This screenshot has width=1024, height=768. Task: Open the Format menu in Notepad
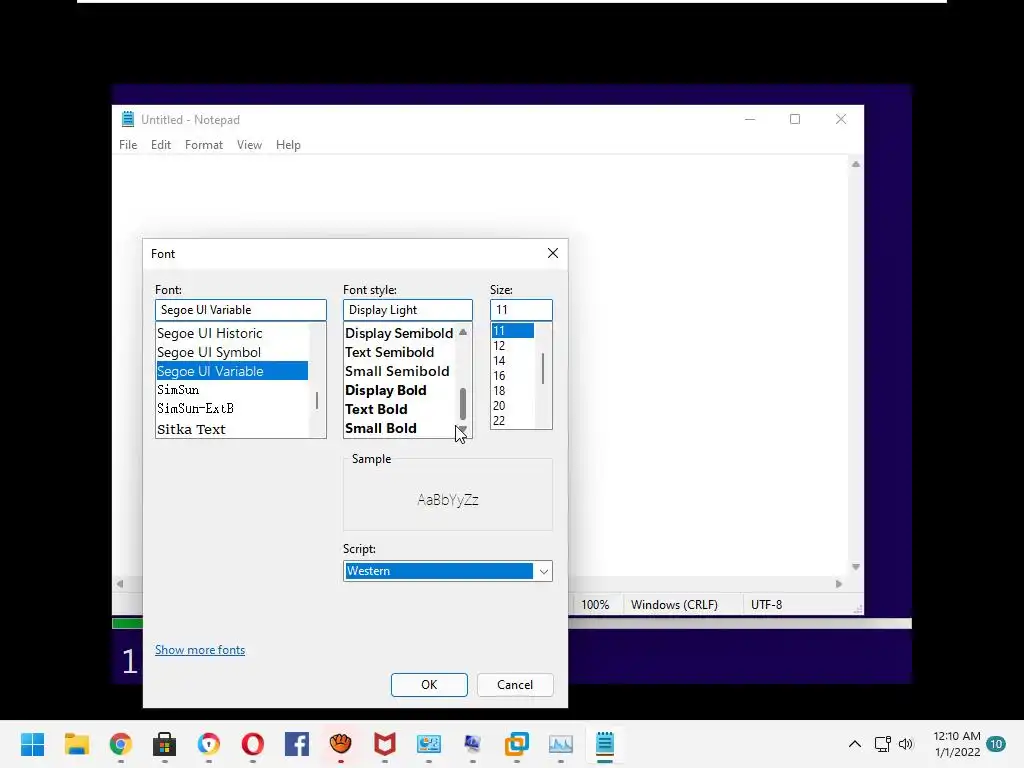pyautogui.click(x=204, y=145)
